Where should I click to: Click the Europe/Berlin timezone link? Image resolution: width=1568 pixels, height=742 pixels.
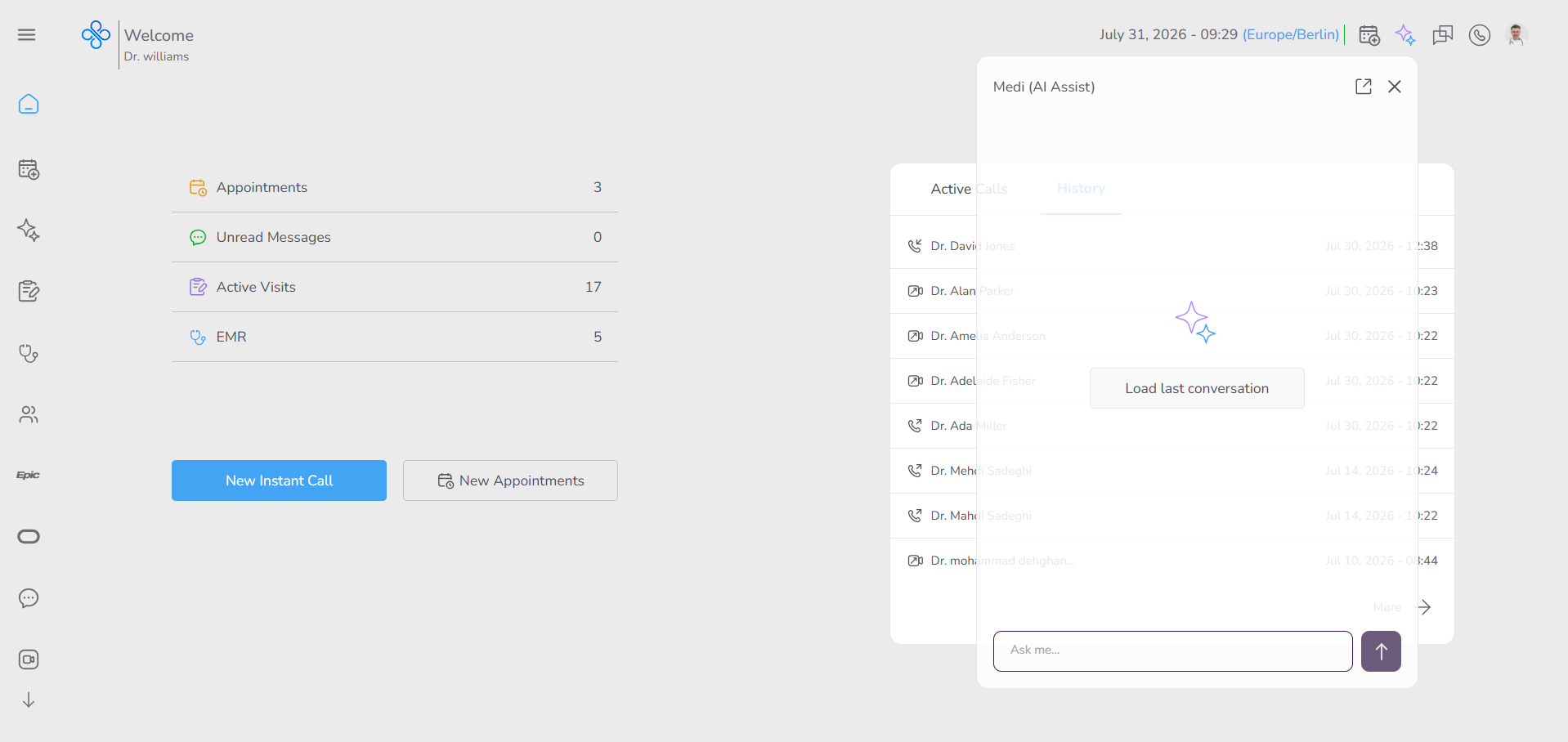click(x=1291, y=34)
